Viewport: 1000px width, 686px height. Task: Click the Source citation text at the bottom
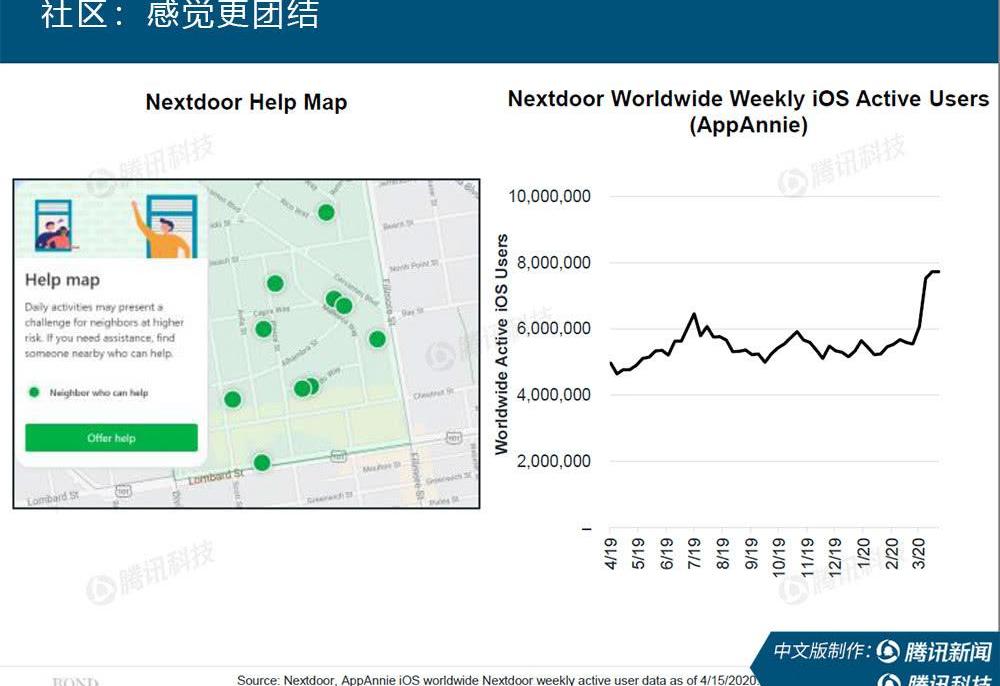pos(497,680)
